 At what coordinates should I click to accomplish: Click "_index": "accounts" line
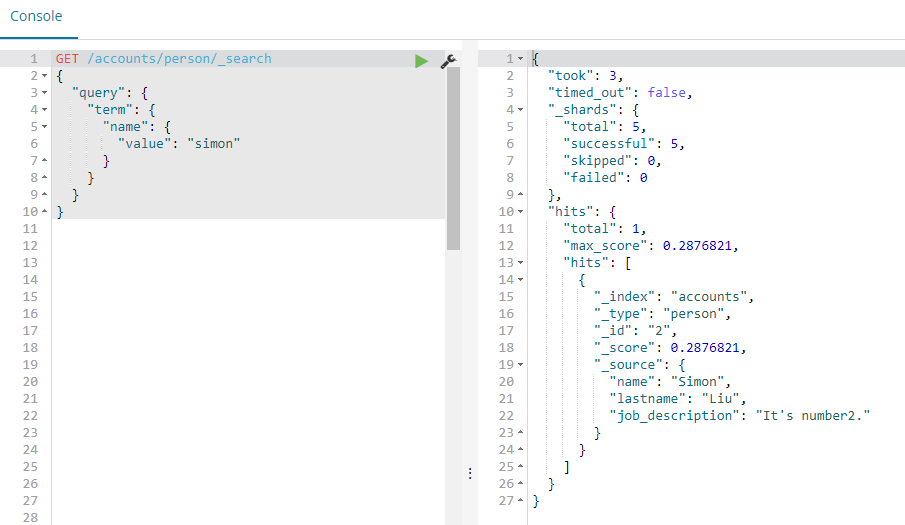coord(674,297)
